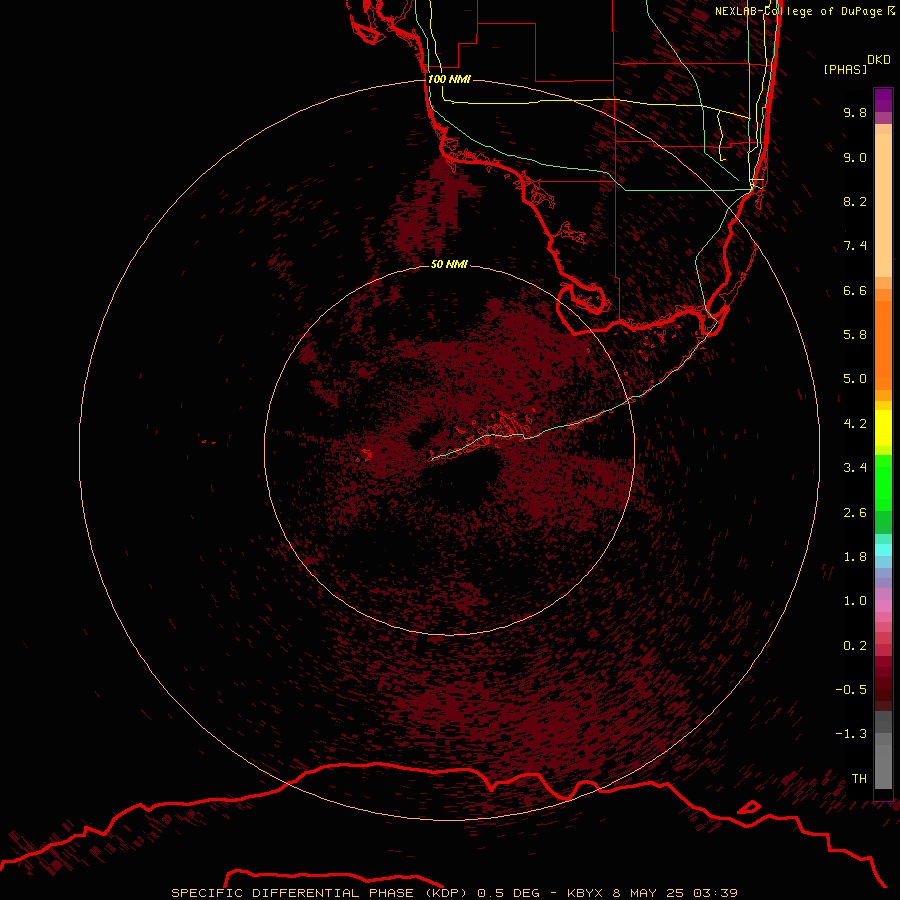Click the 2.6 value on the color scale
The height and width of the screenshot is (900, 900).
(855, 513)
